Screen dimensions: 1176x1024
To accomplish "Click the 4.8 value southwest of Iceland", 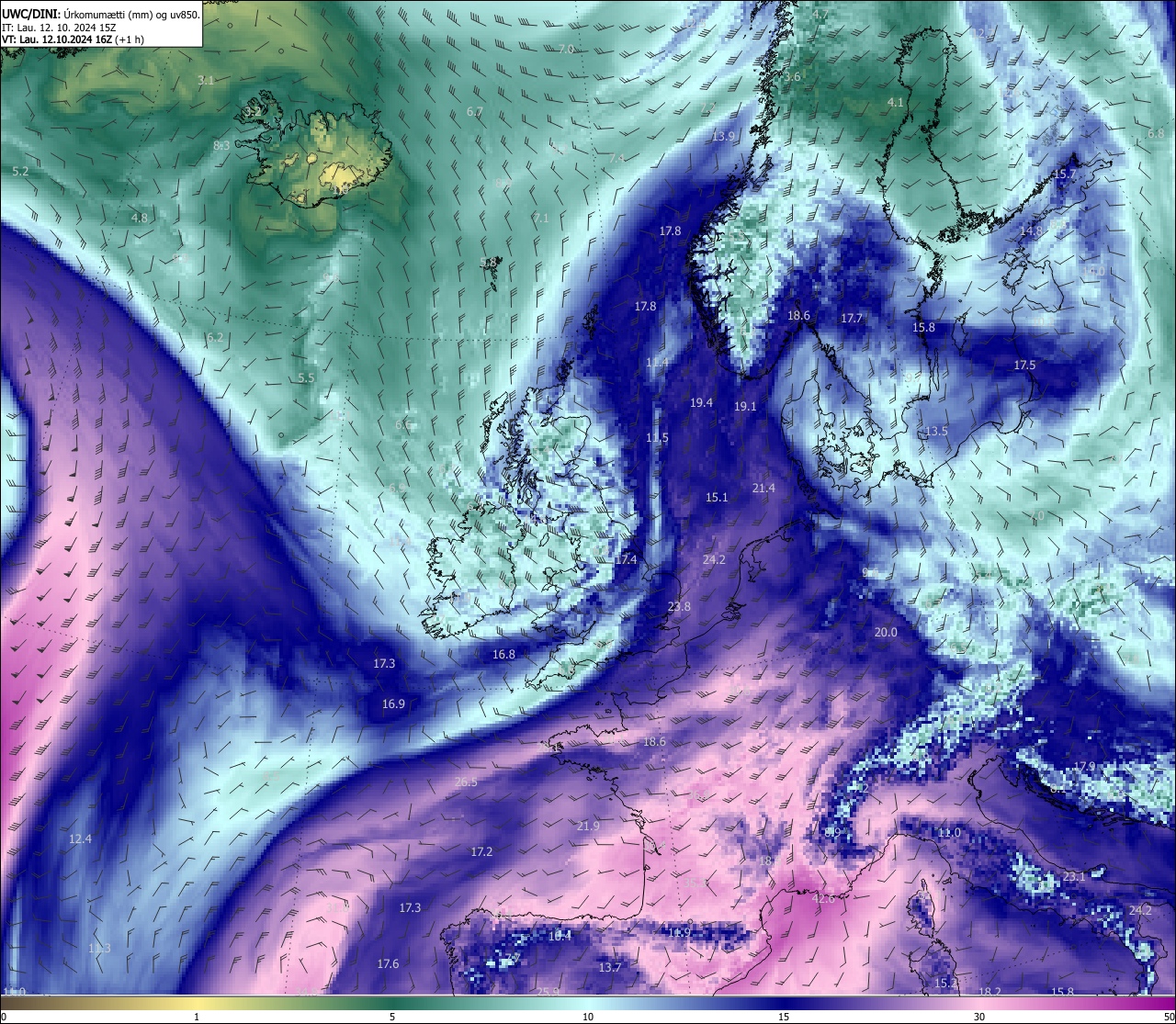I will [x=139, y=219].
